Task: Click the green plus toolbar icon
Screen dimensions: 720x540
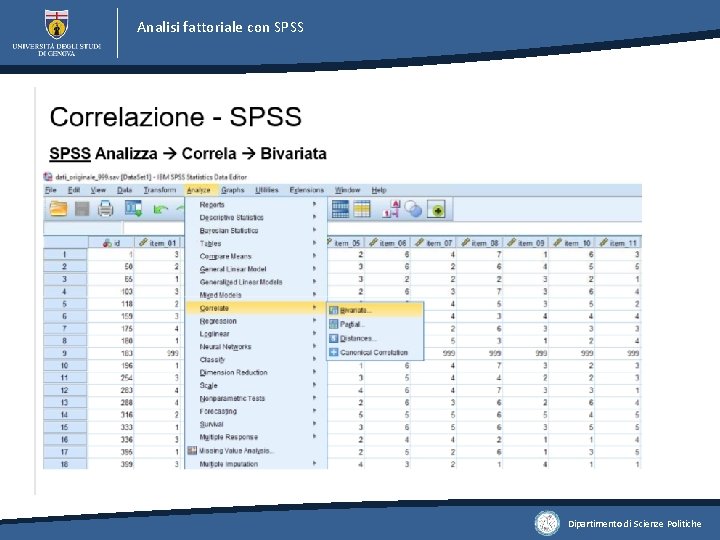Action: pos(436,209)
